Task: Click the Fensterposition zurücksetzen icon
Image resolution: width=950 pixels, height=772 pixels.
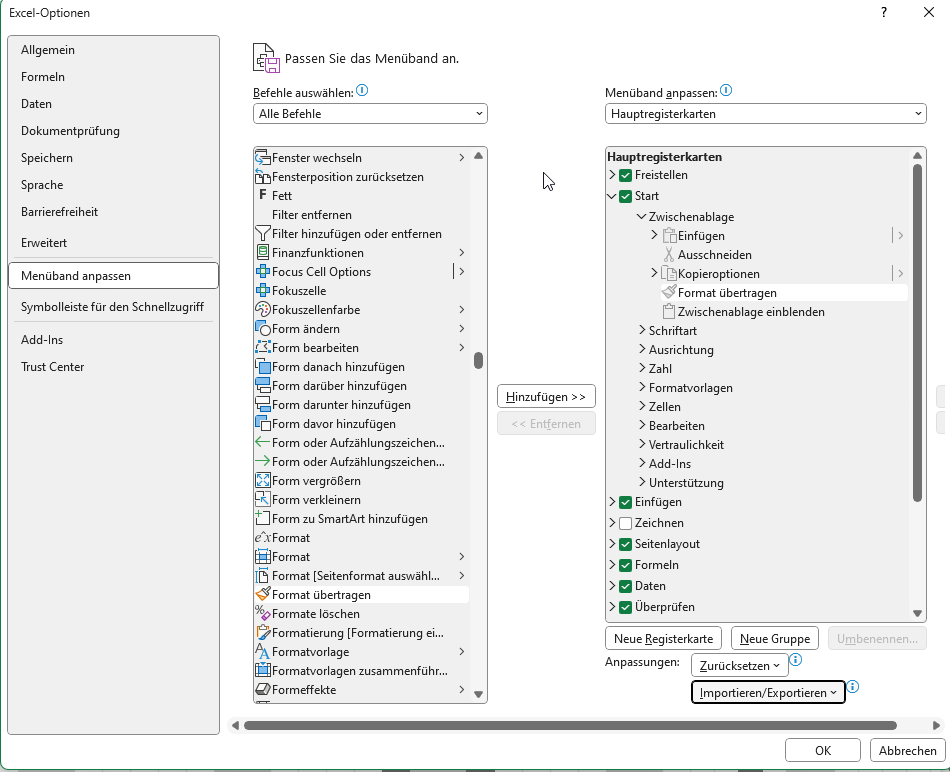Action: 262,177
